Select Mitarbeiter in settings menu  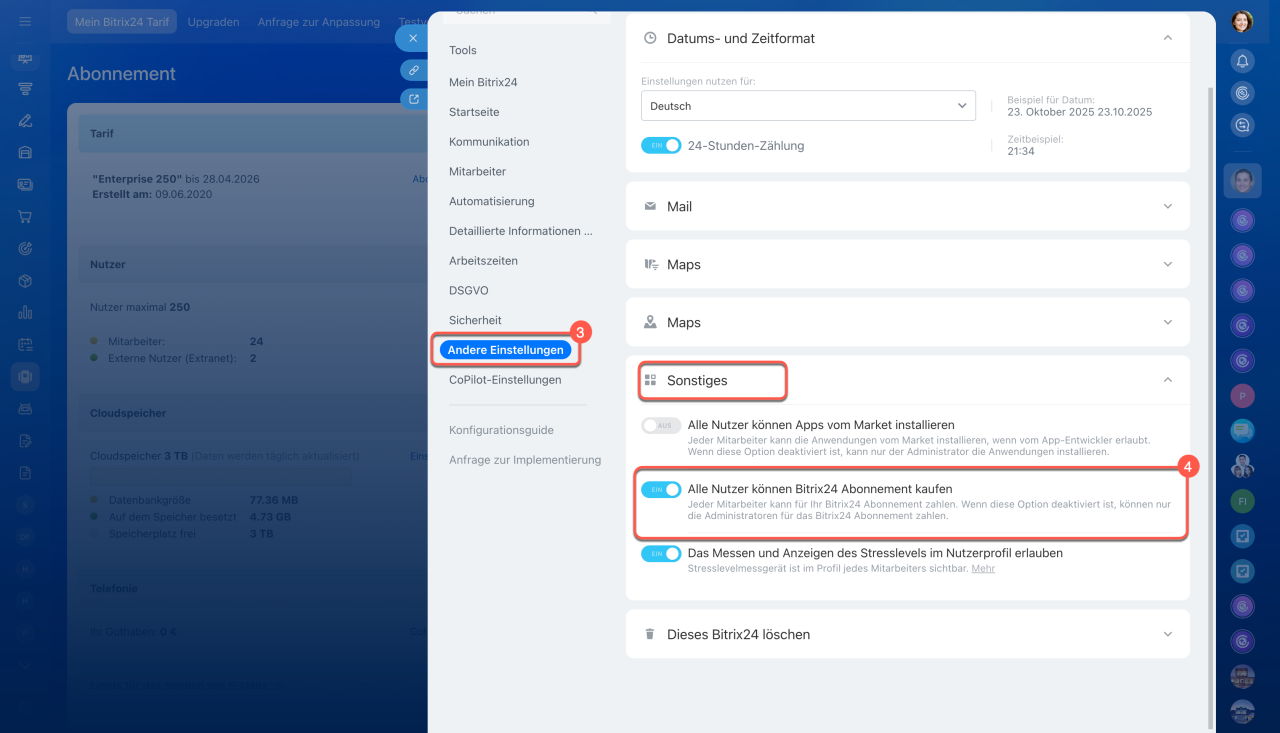(477, 172)
